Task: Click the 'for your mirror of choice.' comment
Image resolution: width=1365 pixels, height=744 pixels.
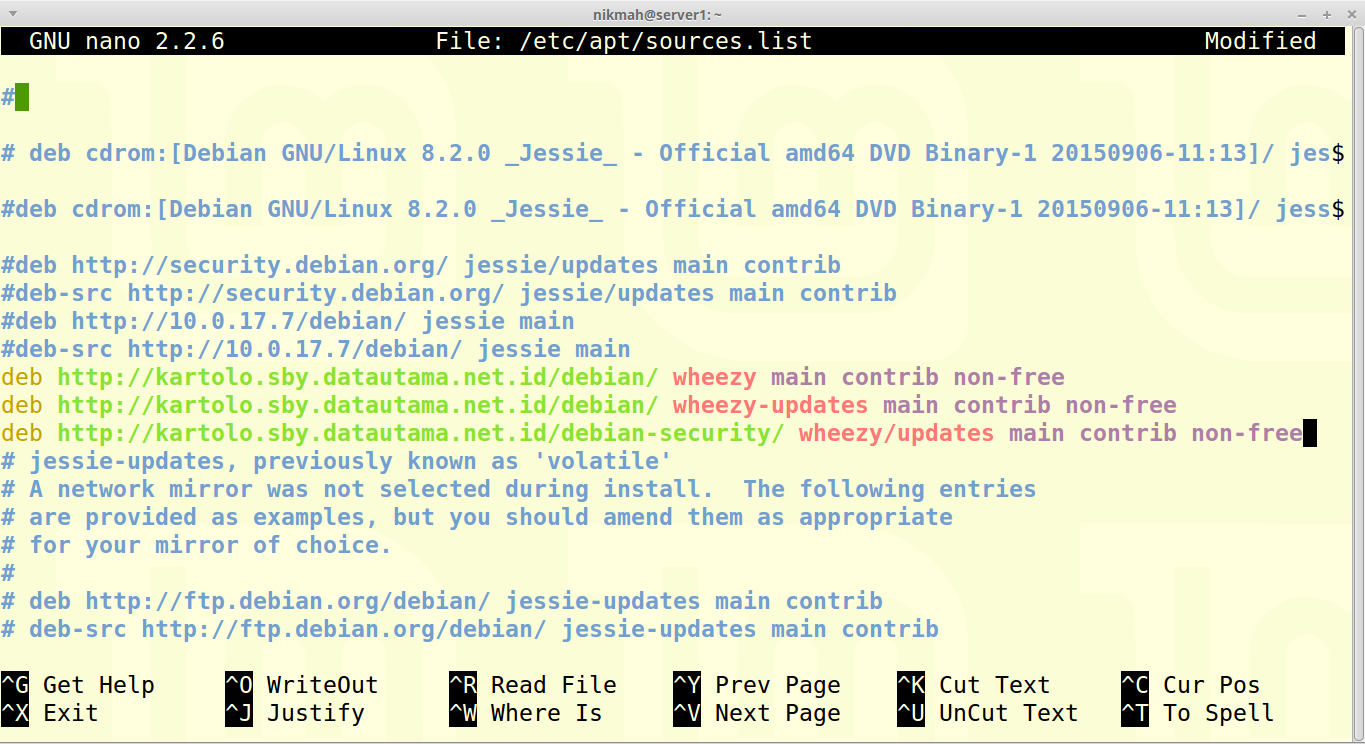Action: (196, 545)
